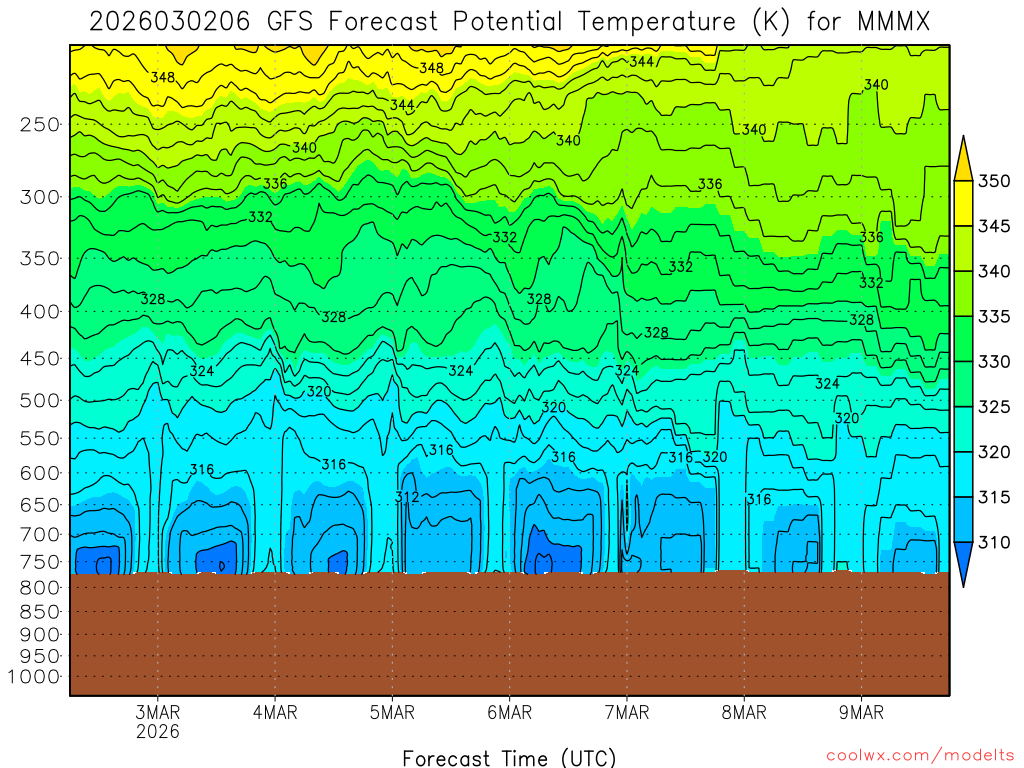Select the "4MAR" date label
The width and height of the screenshot is (1024, 768).
(275, 712)
